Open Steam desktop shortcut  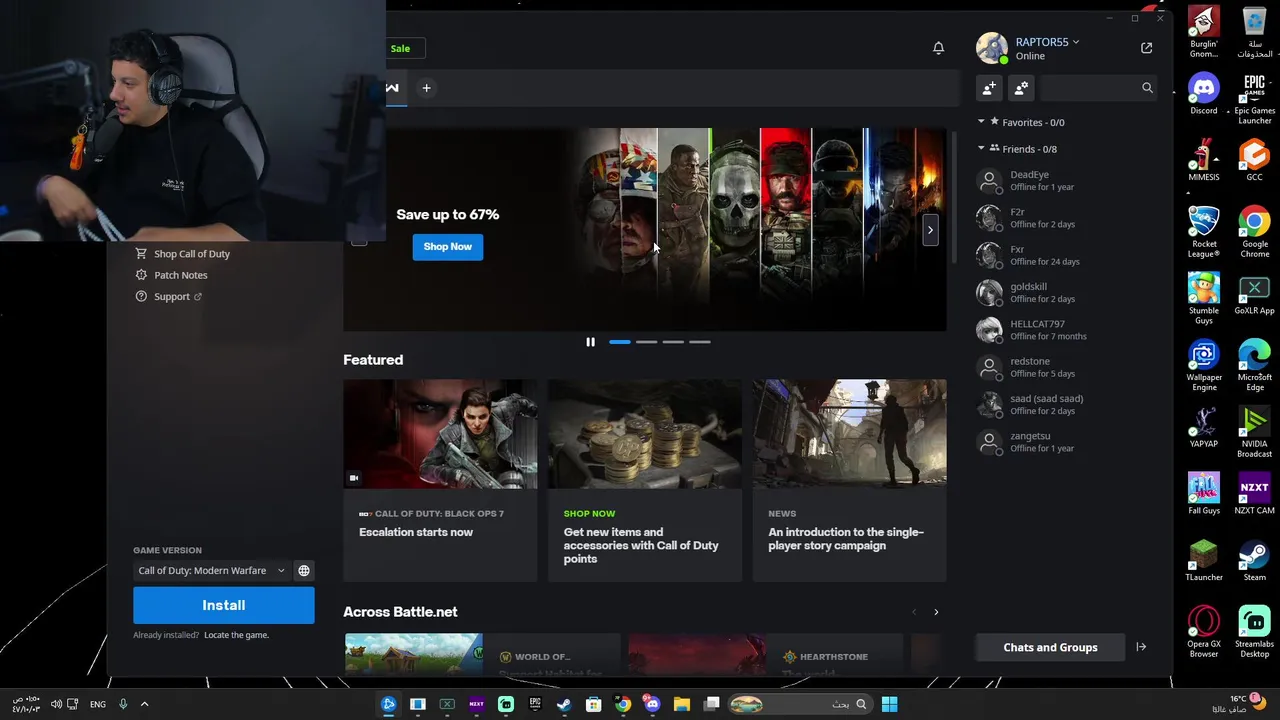(1255, 561)
